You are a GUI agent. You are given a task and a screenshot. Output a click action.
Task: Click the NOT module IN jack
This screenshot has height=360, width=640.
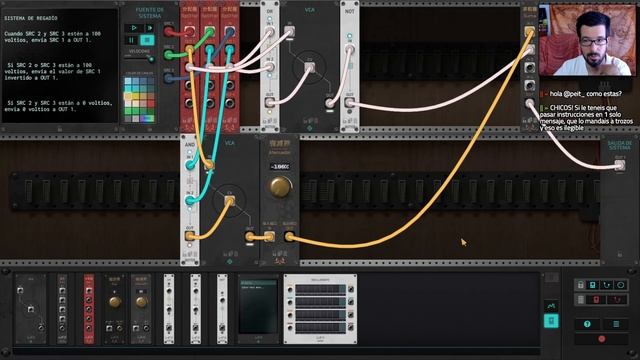tap(350, 49)
